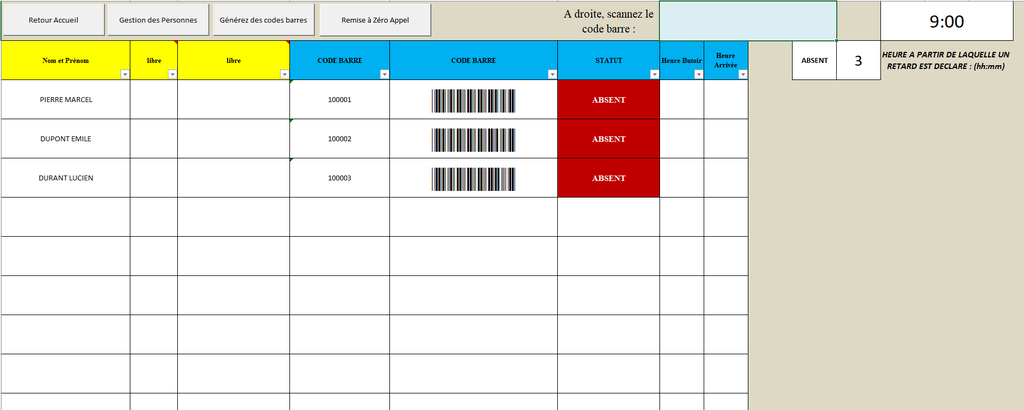The image size is (1024, 410).
Task: Select the cell with code 100001
Action: [x=340, y=100]
